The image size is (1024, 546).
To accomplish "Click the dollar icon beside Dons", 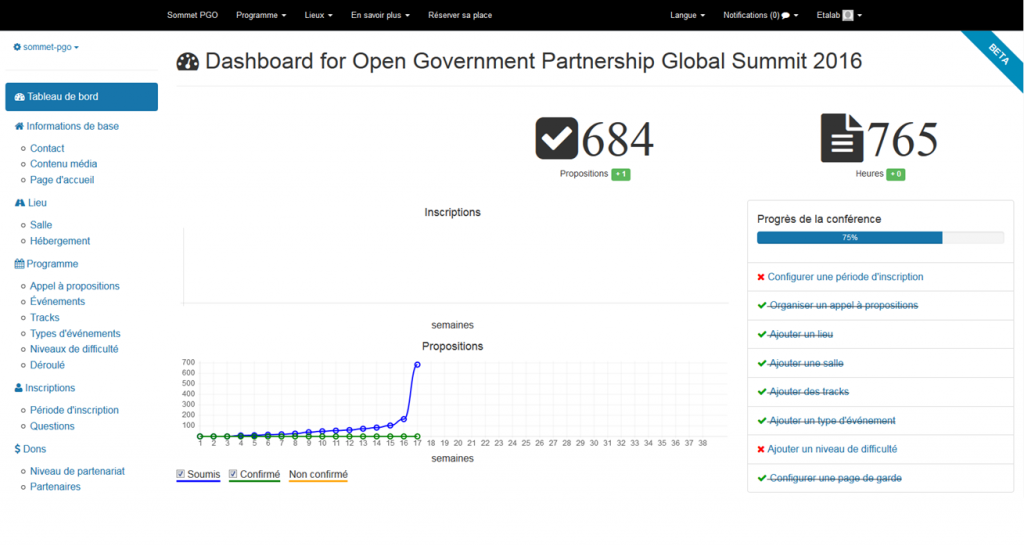I will pyautogui.click(x=18, y=449).
